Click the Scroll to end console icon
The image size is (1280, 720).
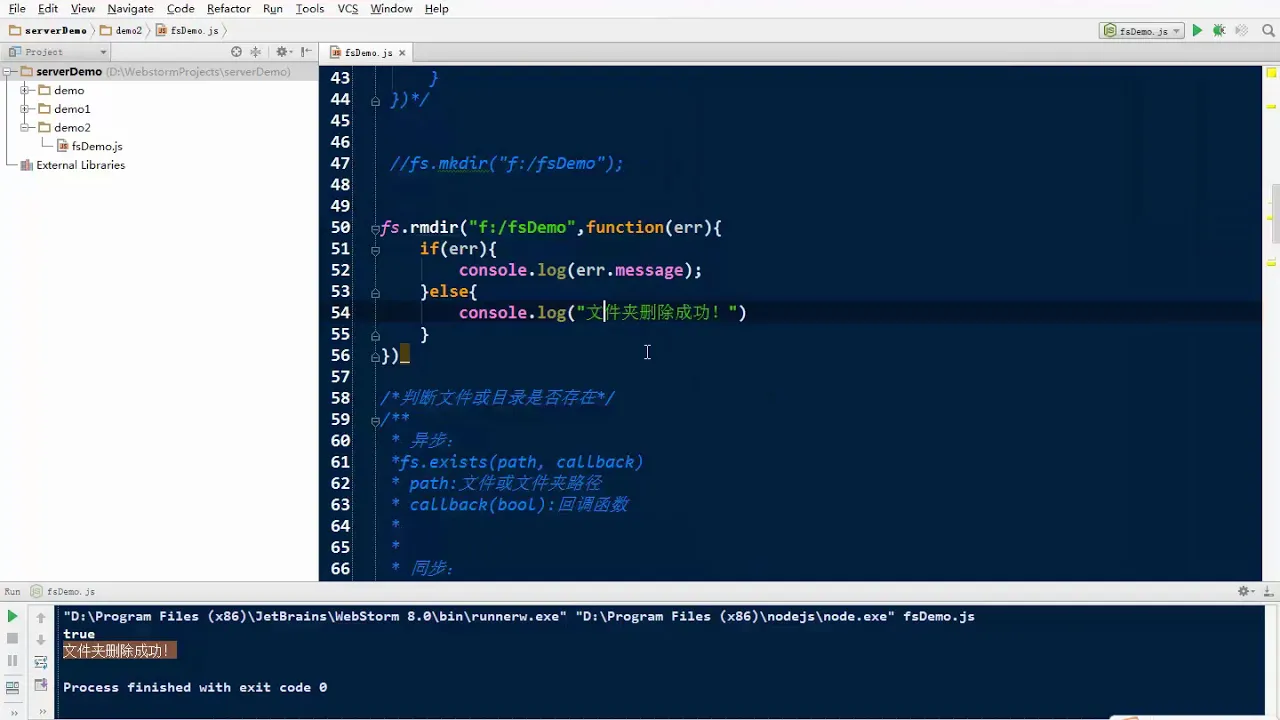[x=41, y=685]
